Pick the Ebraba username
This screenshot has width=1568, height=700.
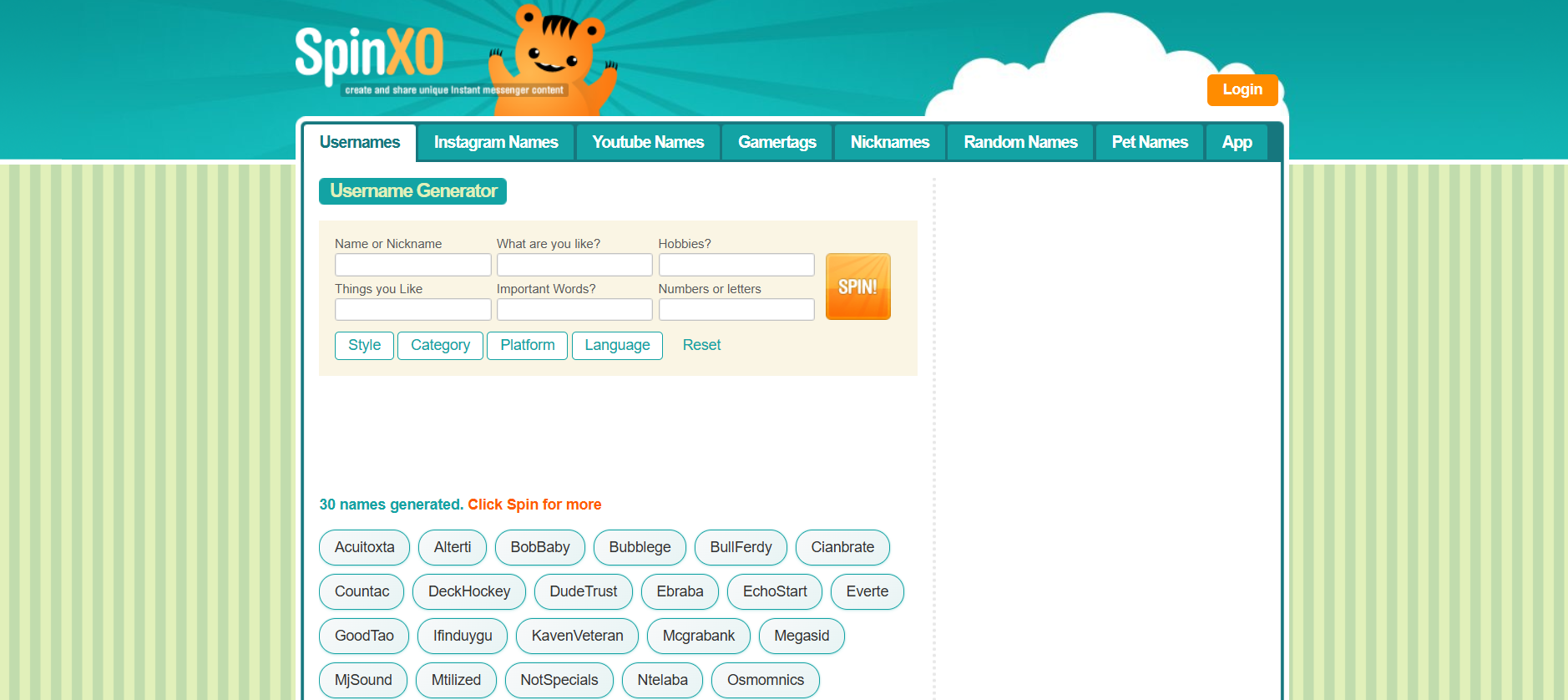click(x=680, y=591)
